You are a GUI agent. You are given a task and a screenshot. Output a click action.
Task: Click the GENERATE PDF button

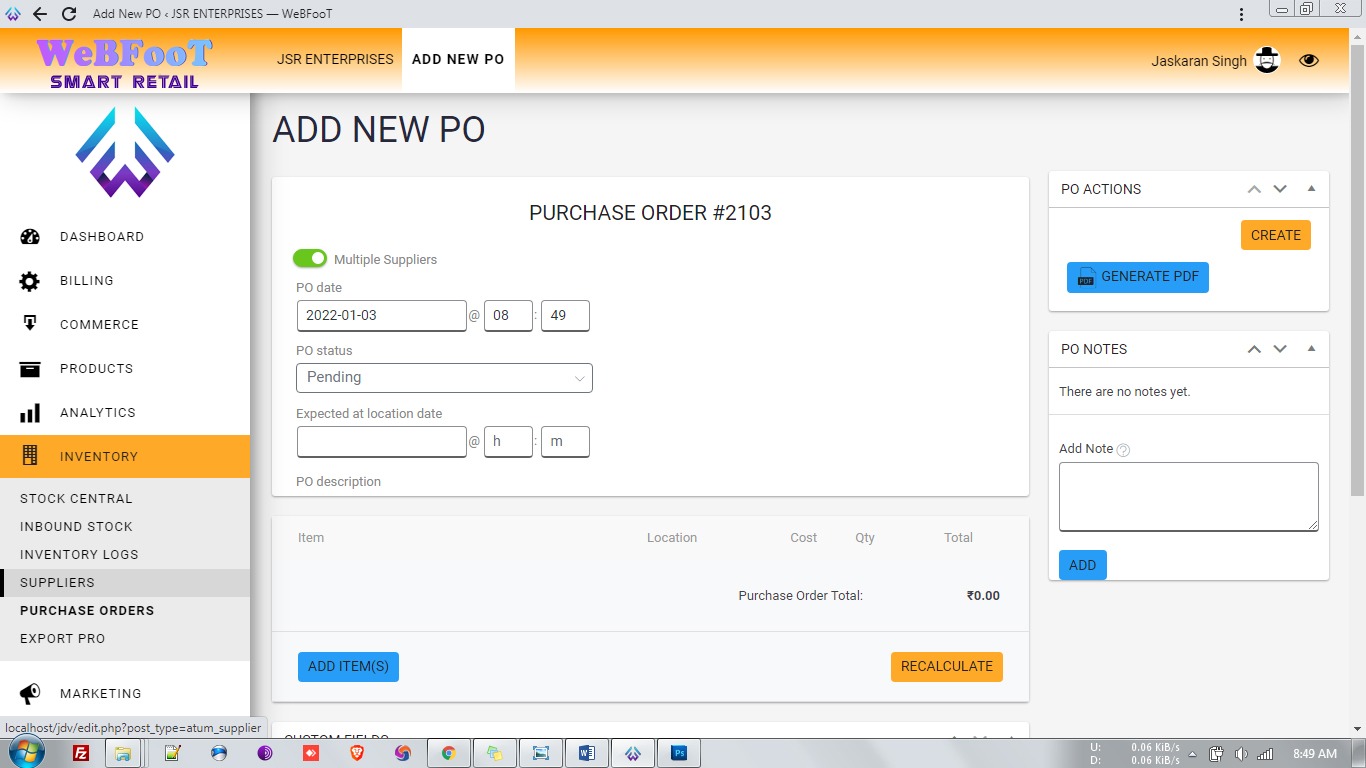[1138, 277]
